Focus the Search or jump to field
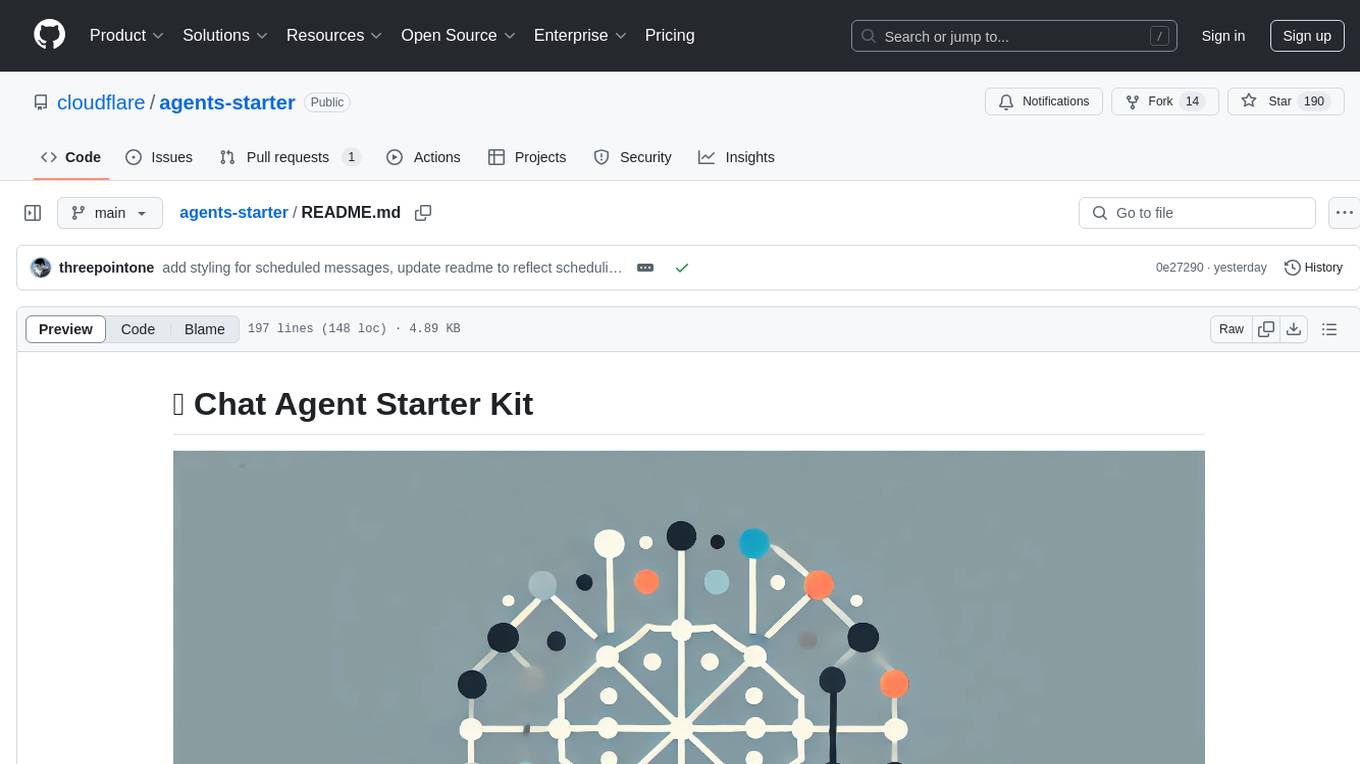The image size is (1360, 764). click(x=1015, y=36)
